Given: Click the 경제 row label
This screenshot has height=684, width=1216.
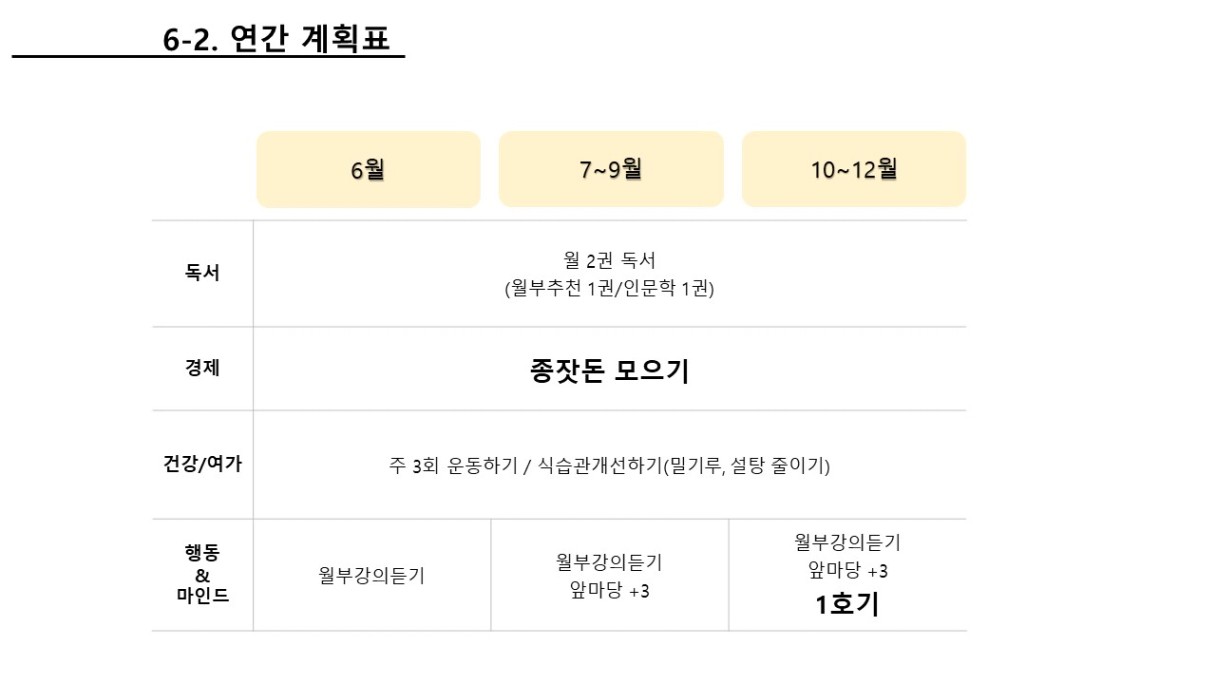Looking at the screenshot, I should (x=202, y=368).
